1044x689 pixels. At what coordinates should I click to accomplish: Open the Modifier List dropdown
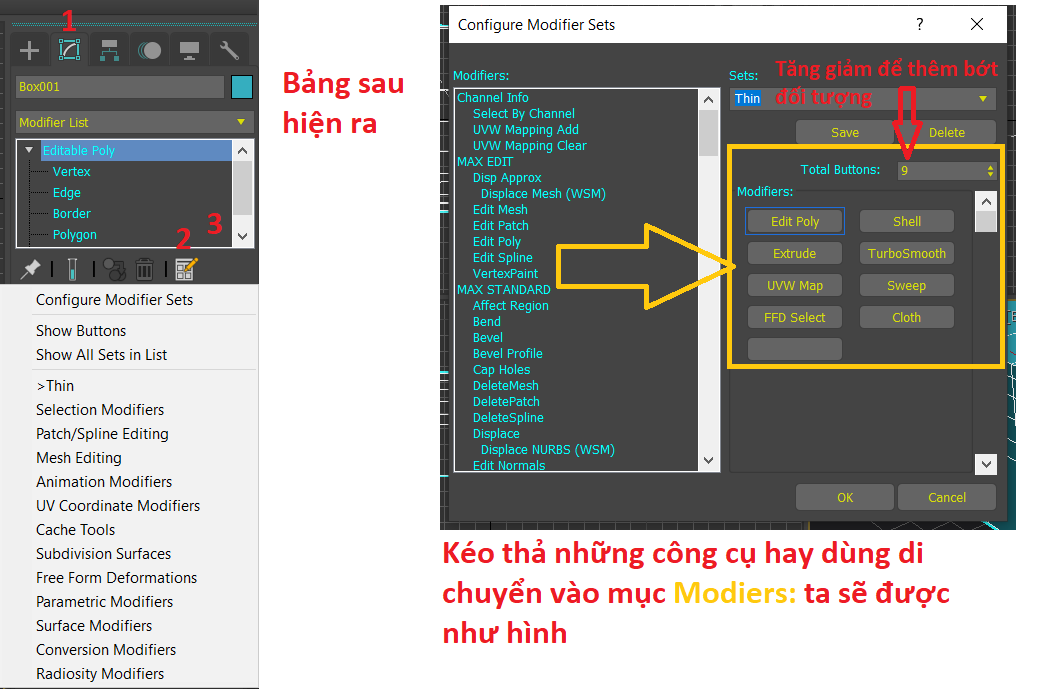[134, 121]
